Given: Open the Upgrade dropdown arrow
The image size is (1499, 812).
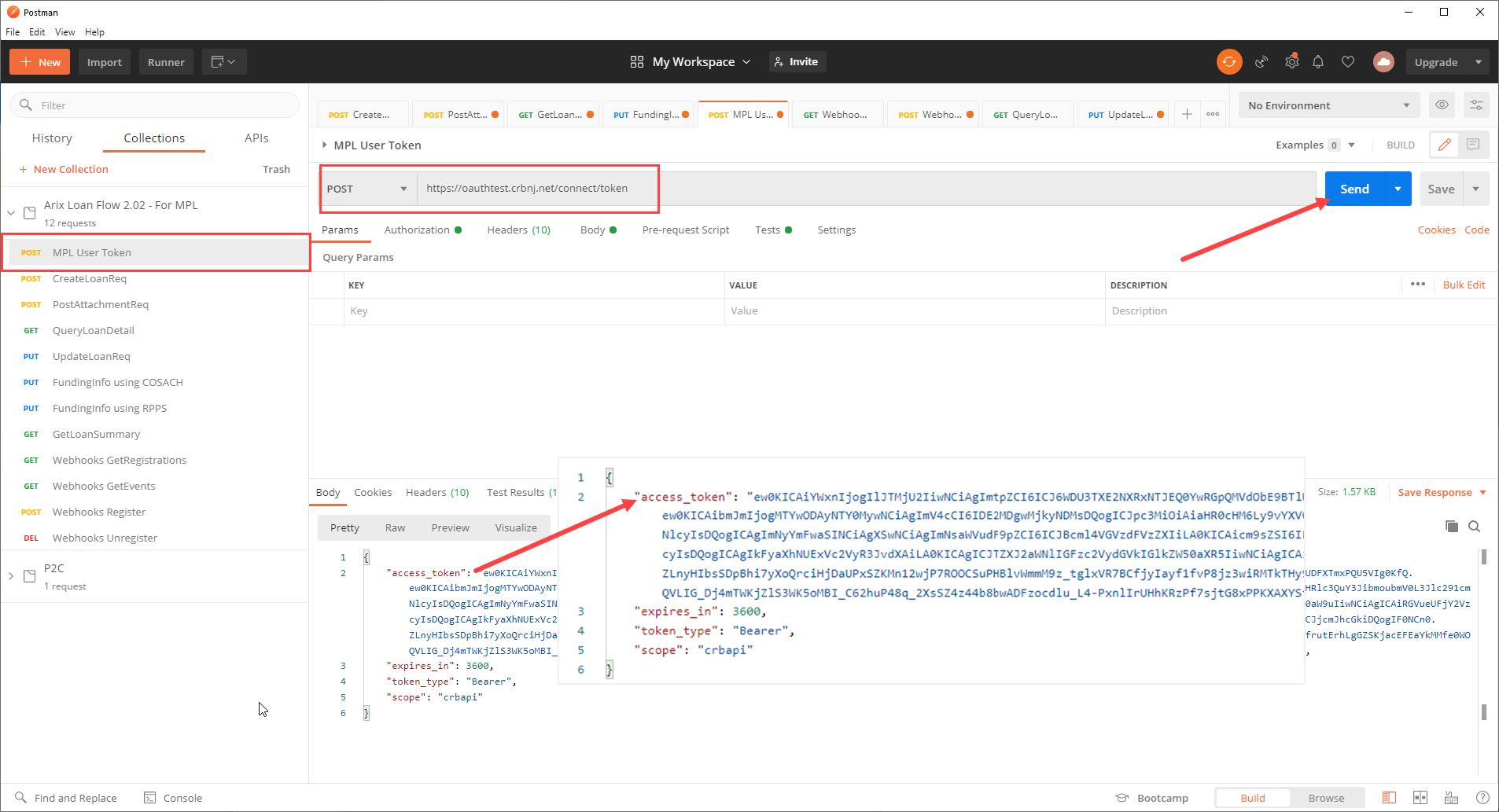Looking at the screenshot, I should [1479, 62].
